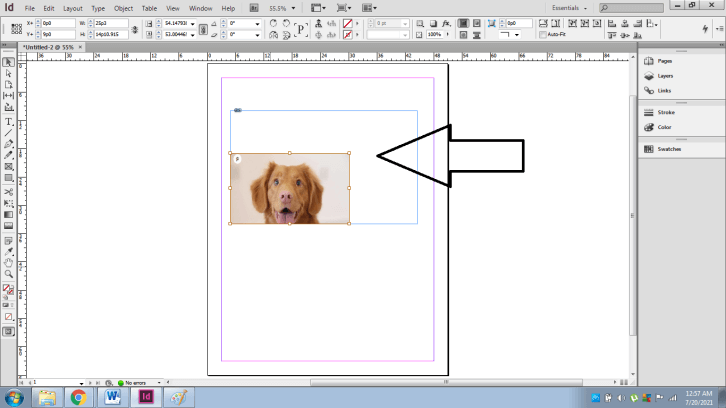Open the Object menu

click(x=123, y=8)
